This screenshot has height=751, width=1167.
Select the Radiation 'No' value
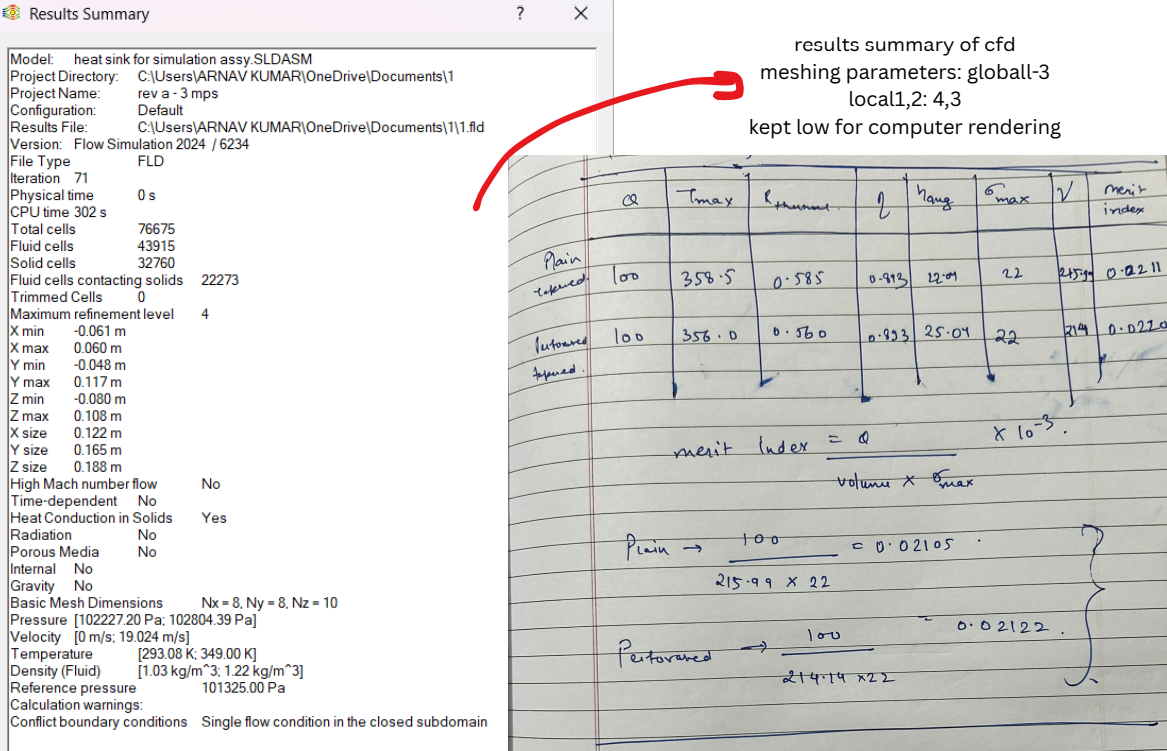point(147,535)
